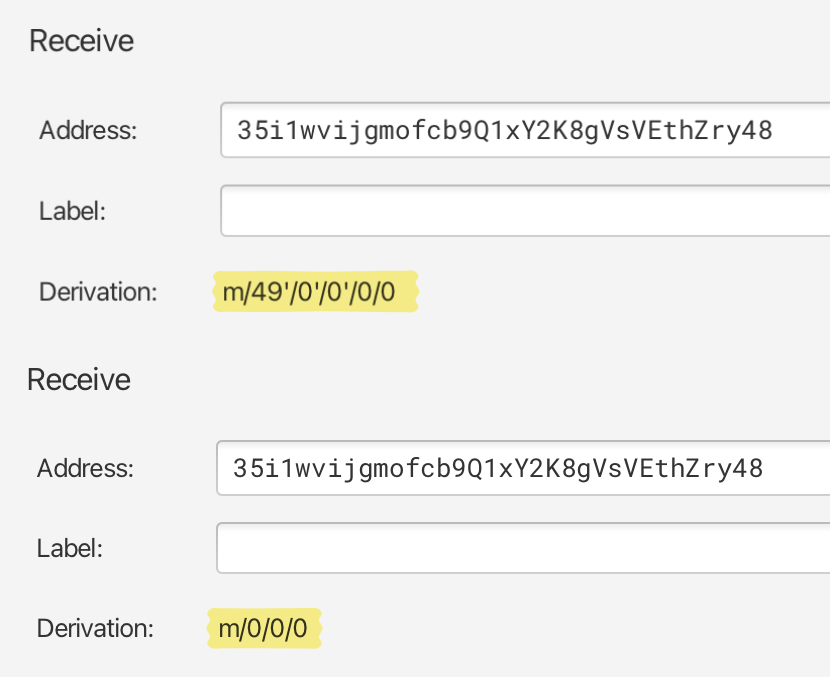Click the address field in the second Receive section

pyautogui.click(x=522, y=468)
